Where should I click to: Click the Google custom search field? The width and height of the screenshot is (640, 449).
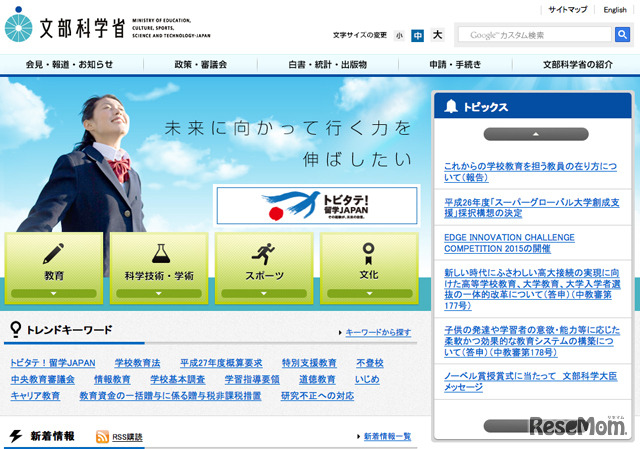(x=535, y=35)
